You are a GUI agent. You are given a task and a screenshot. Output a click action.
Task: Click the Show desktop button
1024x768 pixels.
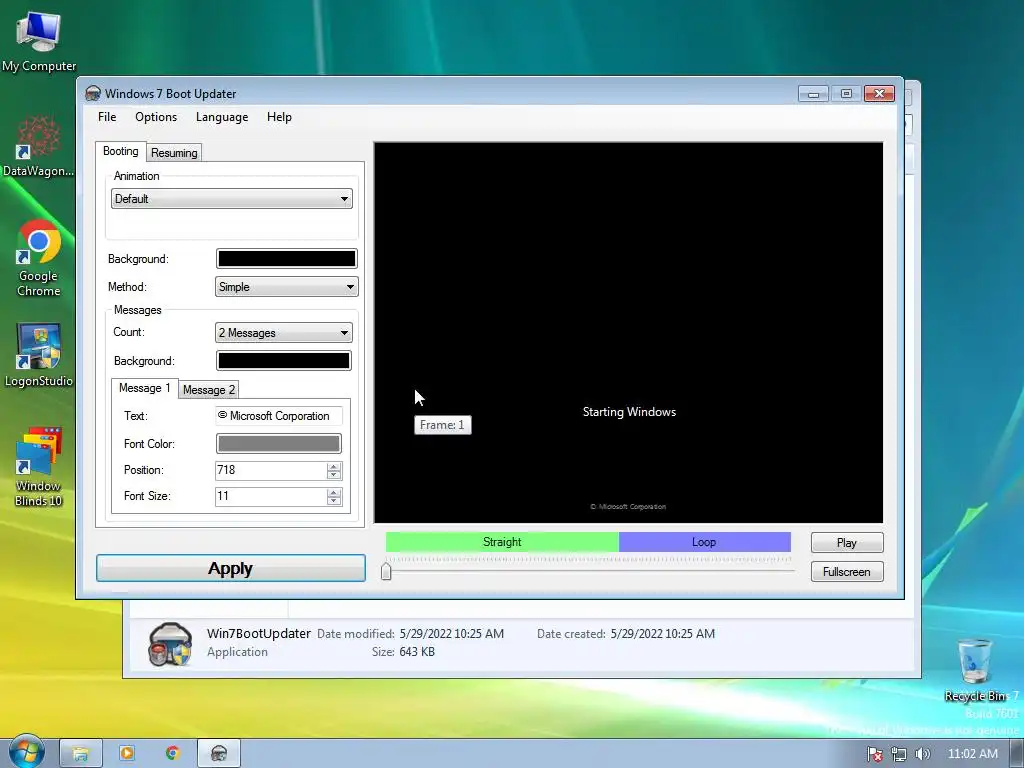point(1017,754)
